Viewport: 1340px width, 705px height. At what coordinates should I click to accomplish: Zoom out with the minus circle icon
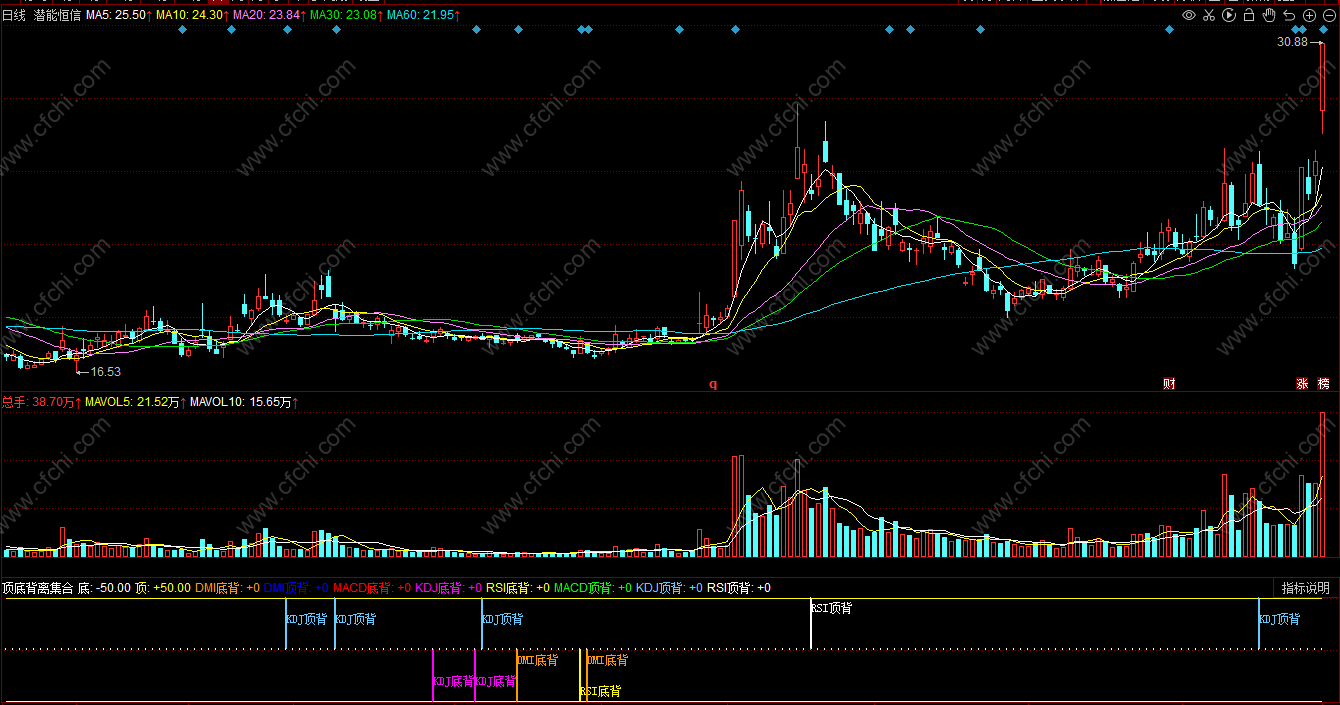(x=1328, y=15)
